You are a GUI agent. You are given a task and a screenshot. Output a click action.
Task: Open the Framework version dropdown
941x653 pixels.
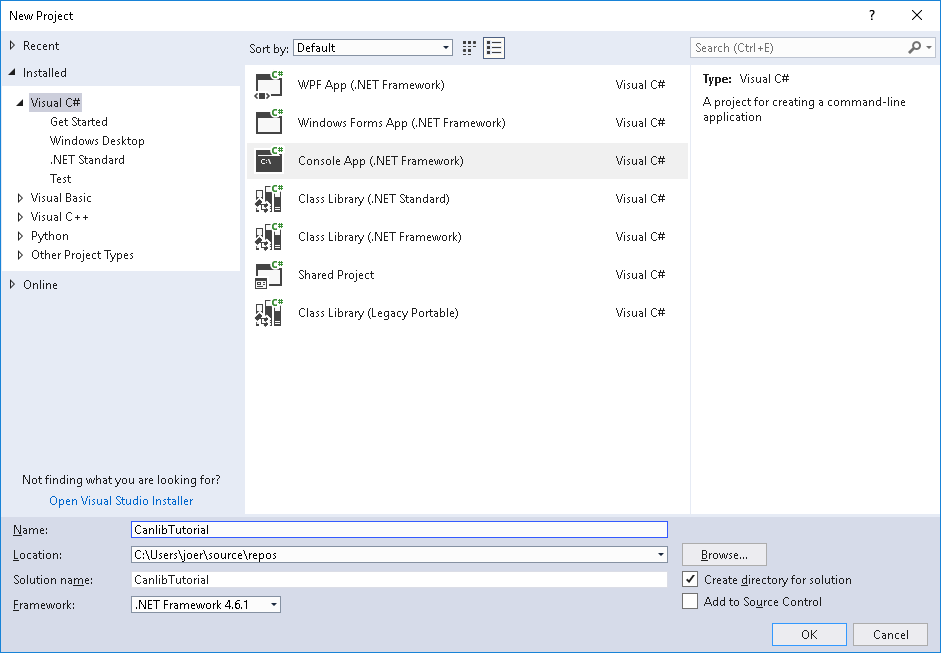206,604
